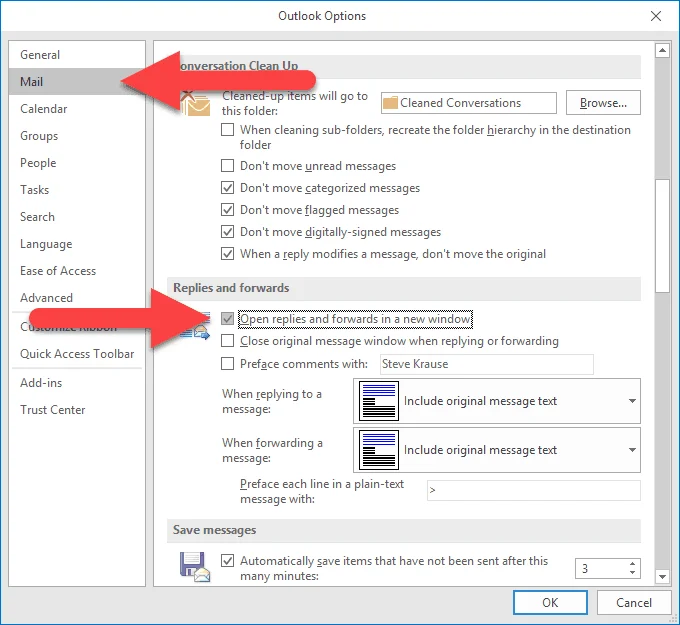Uncheck Don't move flagged messages
This screenshot has height=625, width=680.
click(x=227, y=209)
